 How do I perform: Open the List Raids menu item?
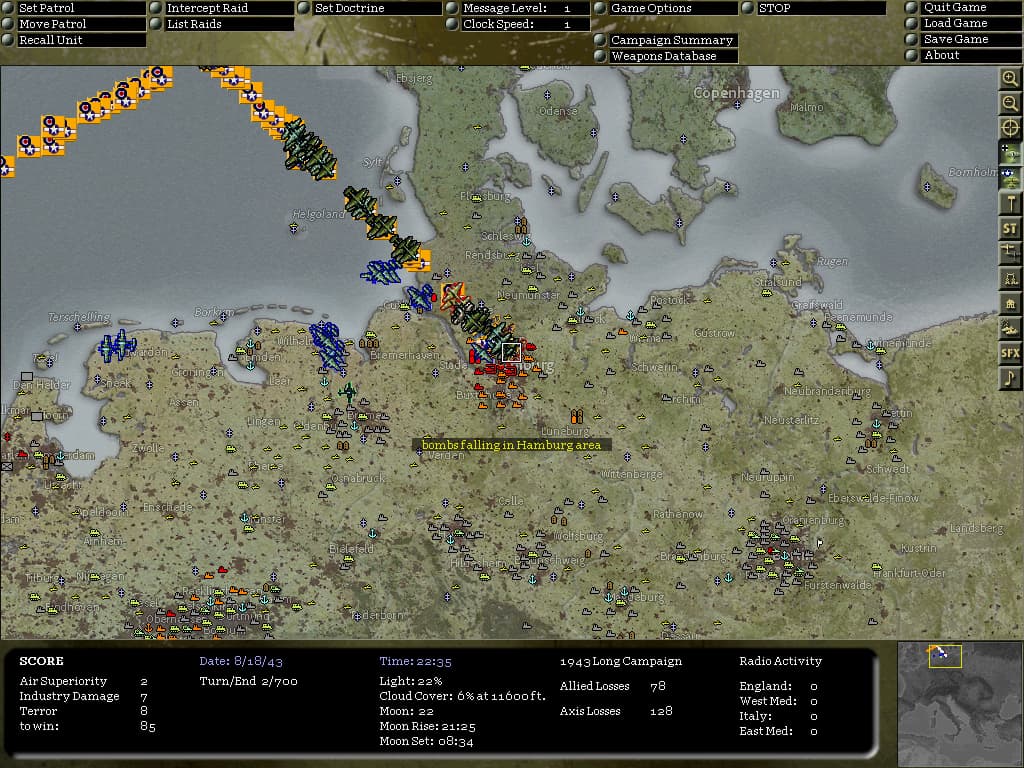coord(222,24)
